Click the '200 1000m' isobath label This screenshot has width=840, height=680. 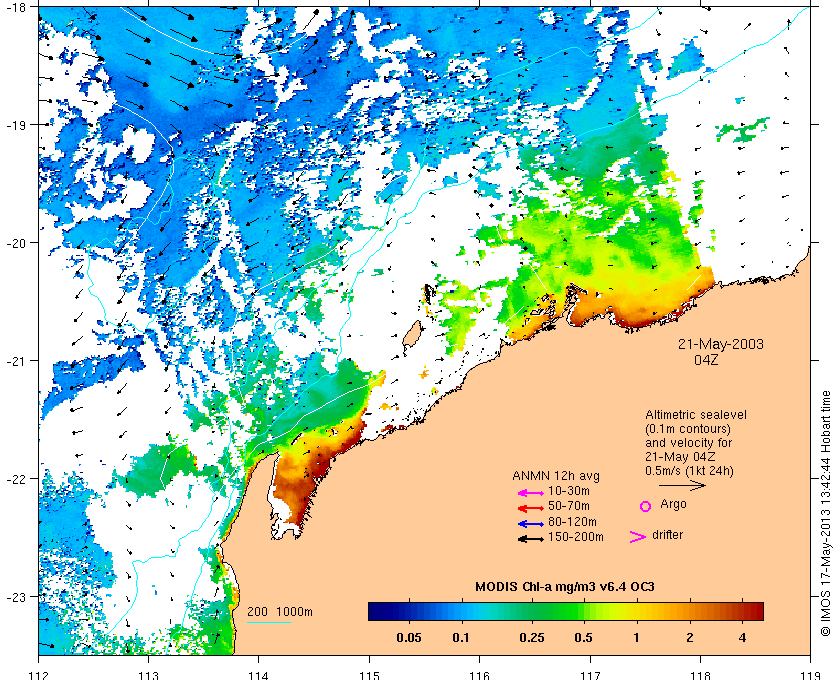pos(280,612)
